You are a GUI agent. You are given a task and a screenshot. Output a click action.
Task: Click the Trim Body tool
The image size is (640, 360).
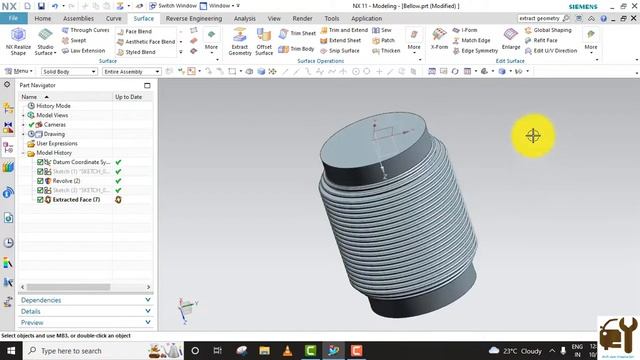tap(296, 49)
